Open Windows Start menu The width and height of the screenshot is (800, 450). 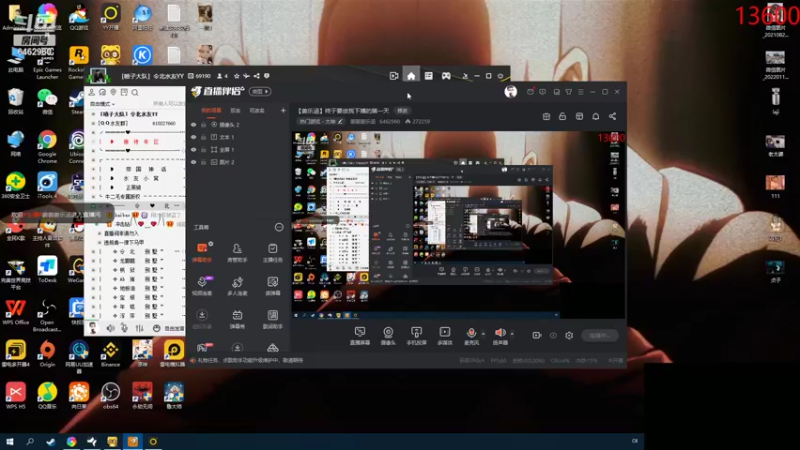coord(10,441)
